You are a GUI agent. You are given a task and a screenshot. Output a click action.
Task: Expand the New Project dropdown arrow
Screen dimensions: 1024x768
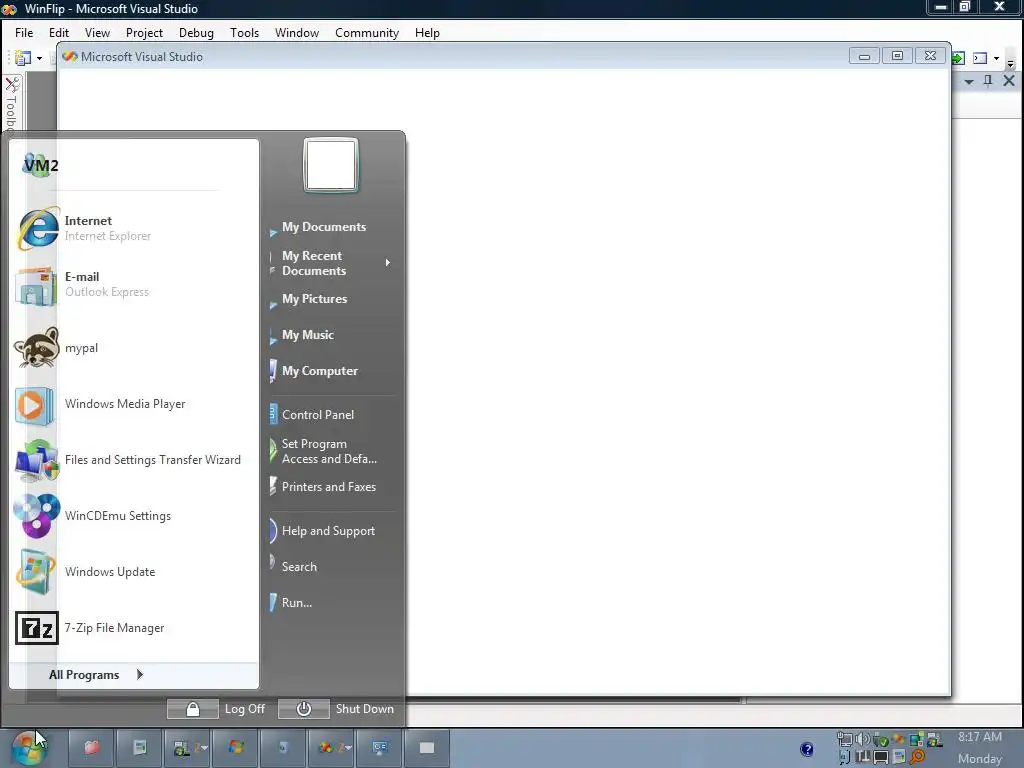[x=39, y=58]
